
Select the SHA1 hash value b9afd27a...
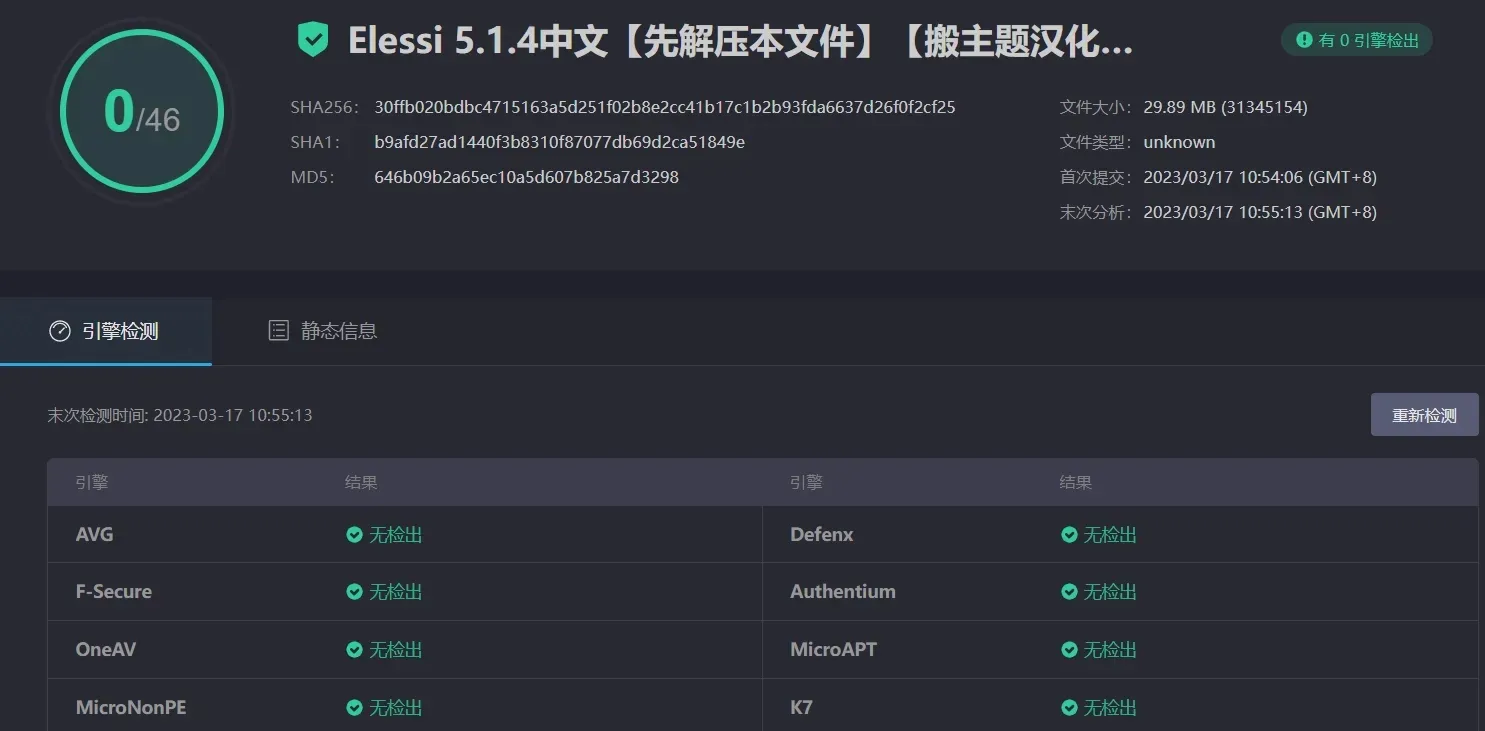559,142
